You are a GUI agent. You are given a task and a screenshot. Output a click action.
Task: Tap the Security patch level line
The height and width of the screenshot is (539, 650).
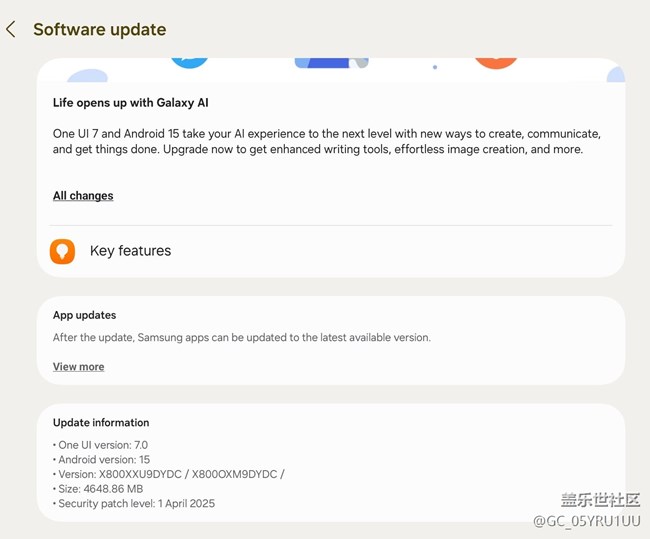pyautogui.click(x=136, y=503)
